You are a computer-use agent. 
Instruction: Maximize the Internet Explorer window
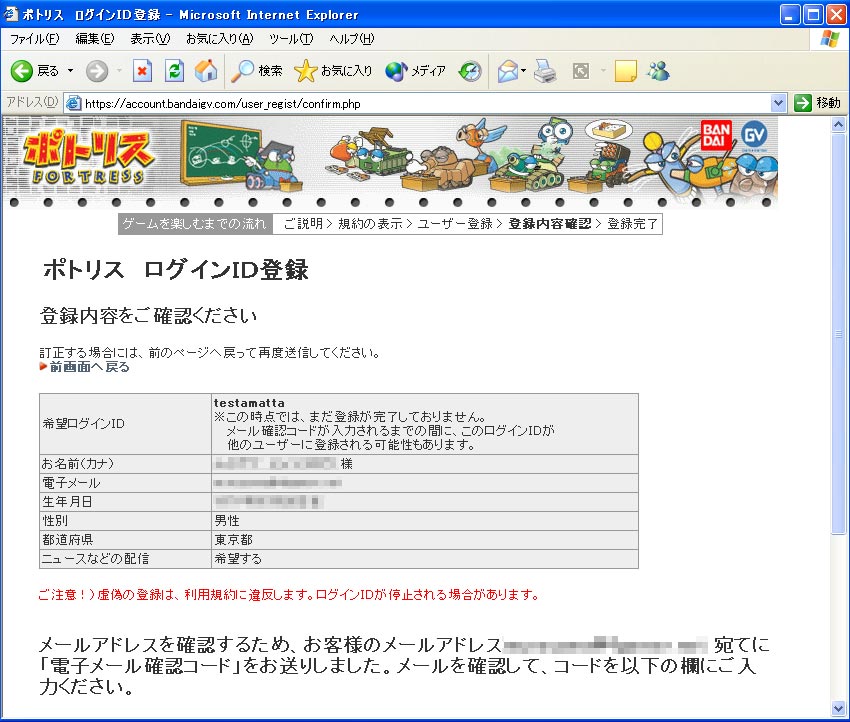pos(813,15)
